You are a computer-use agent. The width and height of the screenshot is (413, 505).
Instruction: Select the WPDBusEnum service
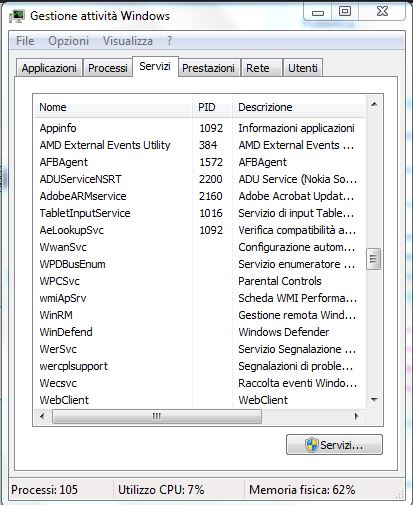tap(72, 264)
